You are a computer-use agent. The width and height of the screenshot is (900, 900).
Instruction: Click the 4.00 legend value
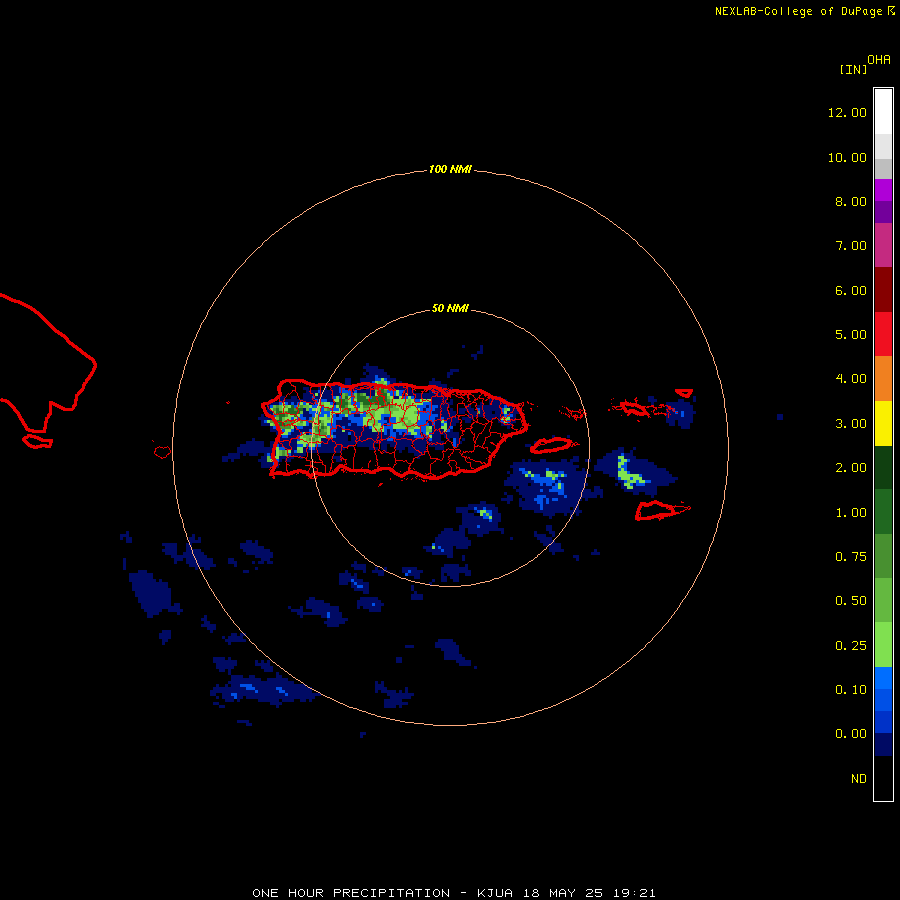pos(851,379)
